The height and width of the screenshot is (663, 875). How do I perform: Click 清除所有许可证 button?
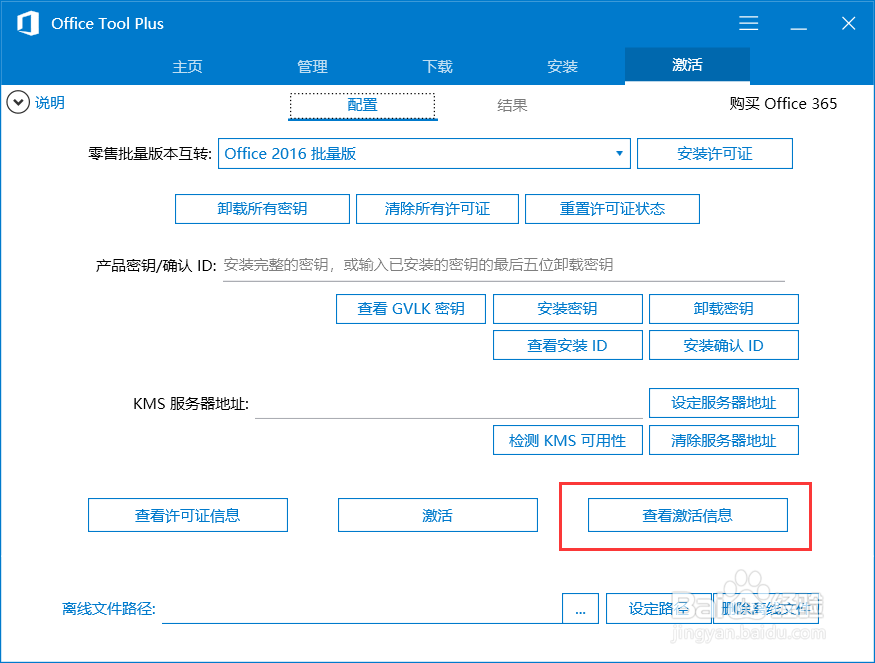(x=438, y=209)
